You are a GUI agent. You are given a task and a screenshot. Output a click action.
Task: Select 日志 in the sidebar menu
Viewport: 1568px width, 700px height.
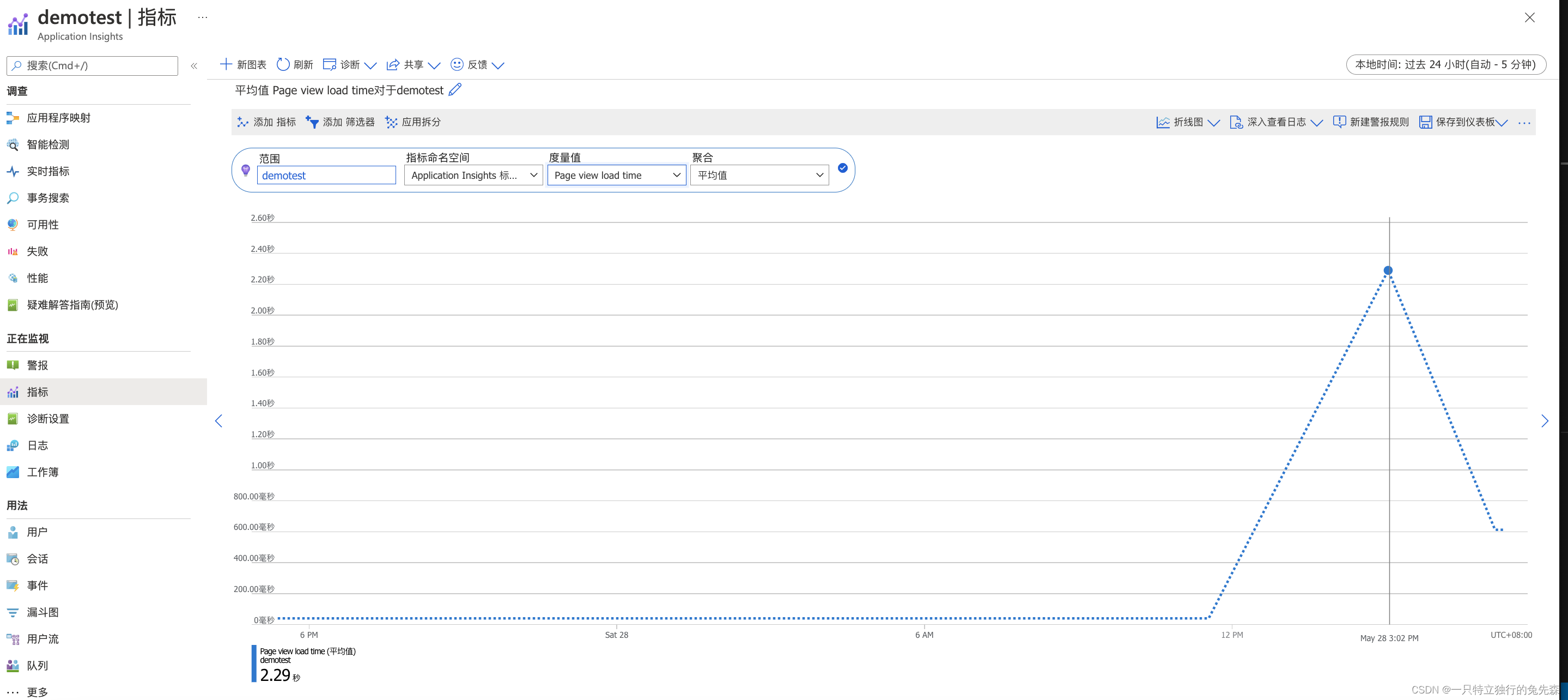[x=37, y=445]
